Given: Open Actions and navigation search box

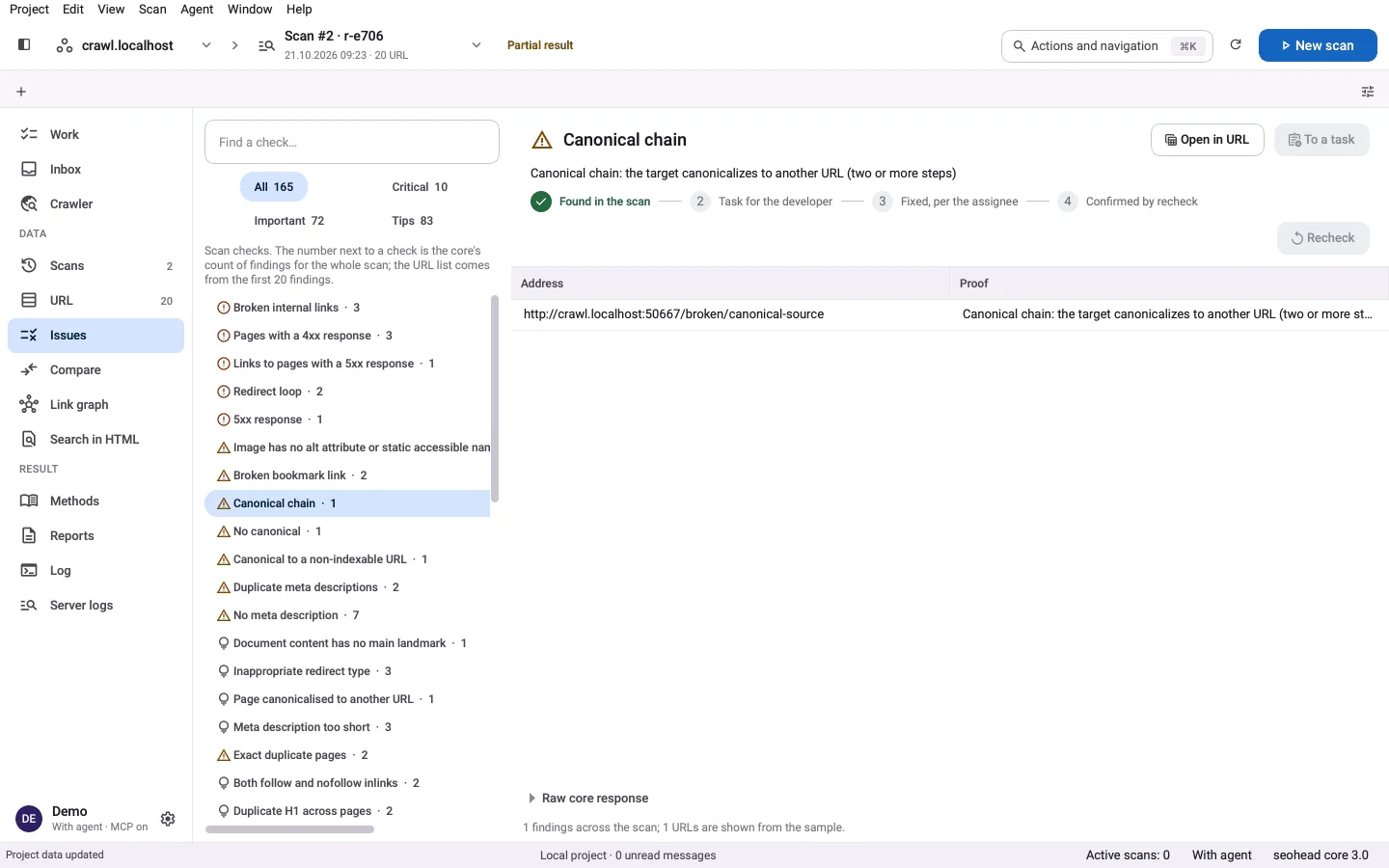Looking at the screenshot, I should pyautogui.click(x=1107, y=45).
